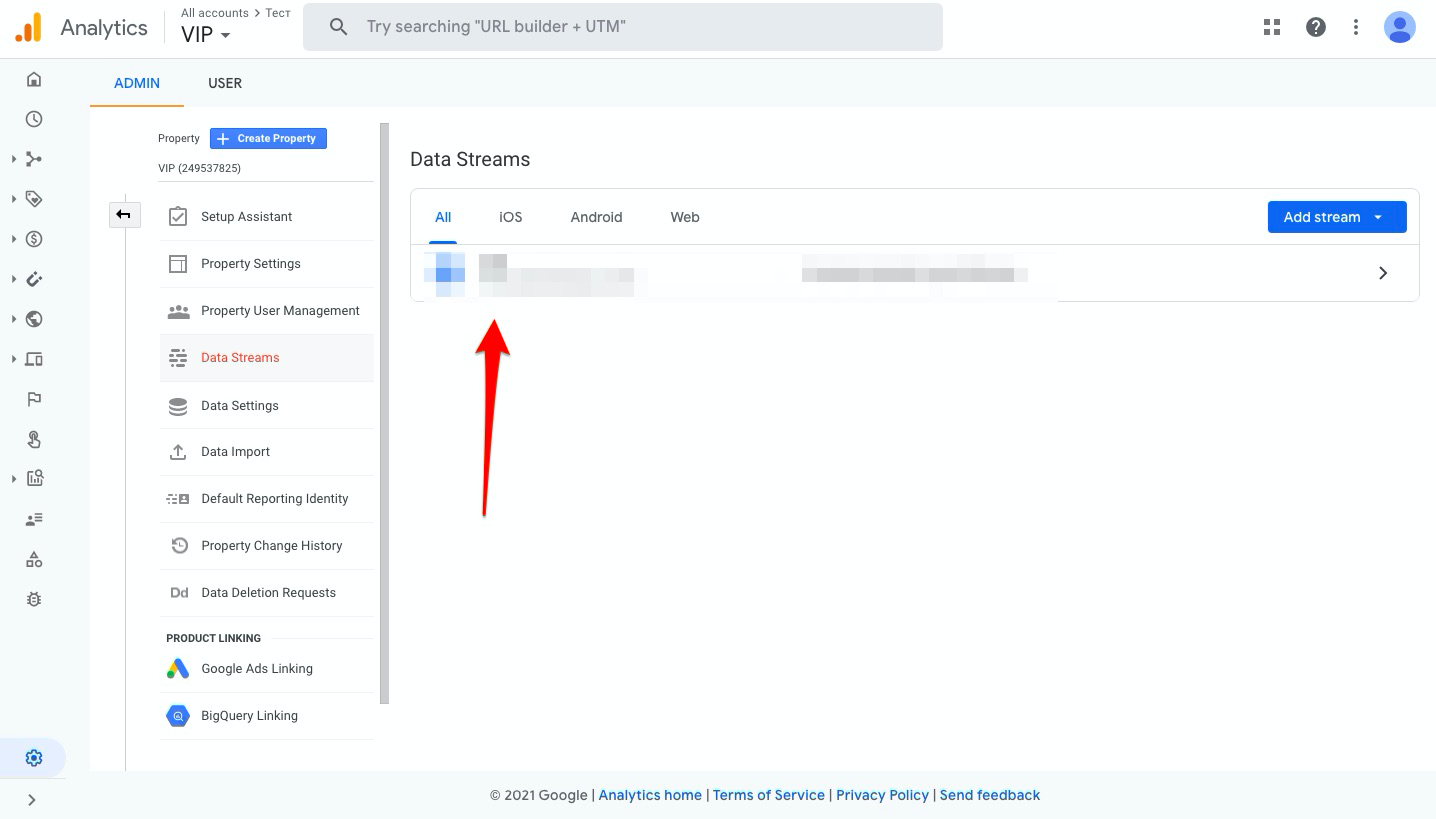Click the Create Property button
This screenshot has width=1436, height=819.
coord(268,138)
